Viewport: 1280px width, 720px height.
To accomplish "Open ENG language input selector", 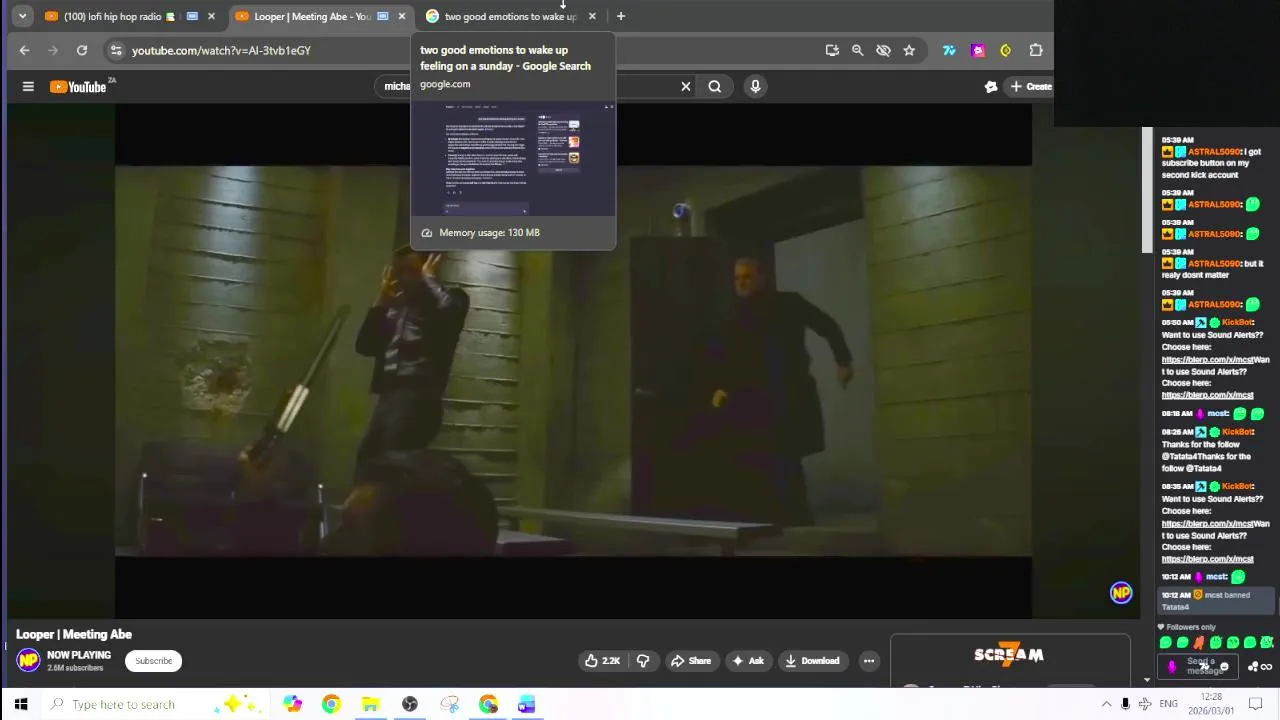I will click(1168, 704).
